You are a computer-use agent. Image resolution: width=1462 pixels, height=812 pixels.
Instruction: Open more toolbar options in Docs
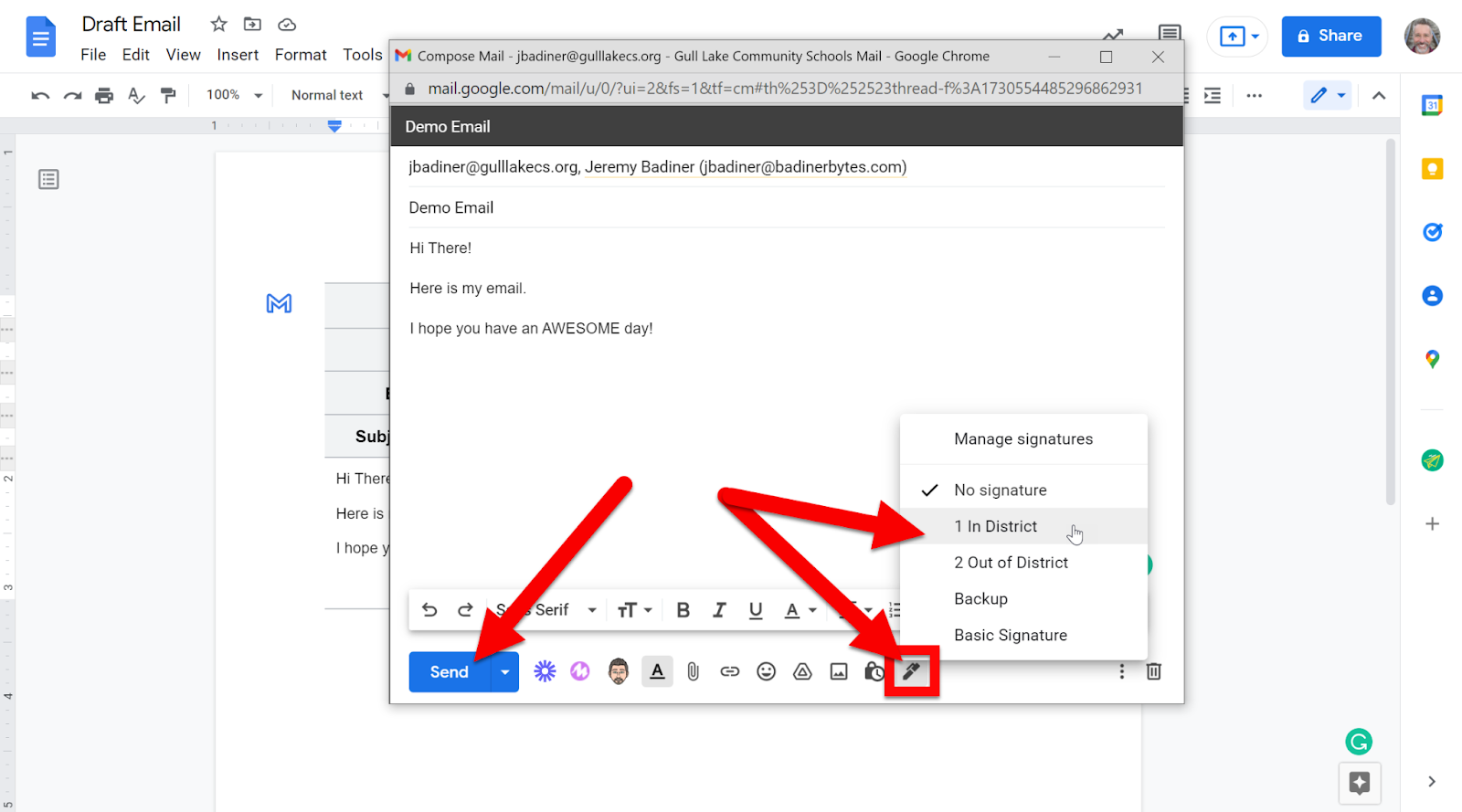pos(1254,95)
